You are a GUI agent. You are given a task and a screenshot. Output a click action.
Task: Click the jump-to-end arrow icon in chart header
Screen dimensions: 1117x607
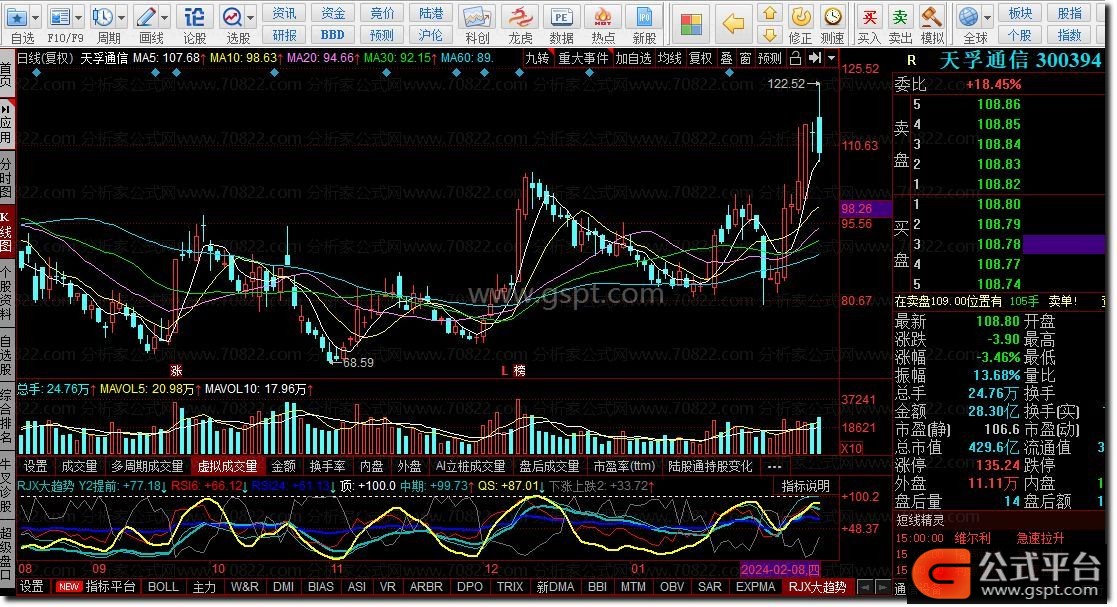[x=815, y=58]
